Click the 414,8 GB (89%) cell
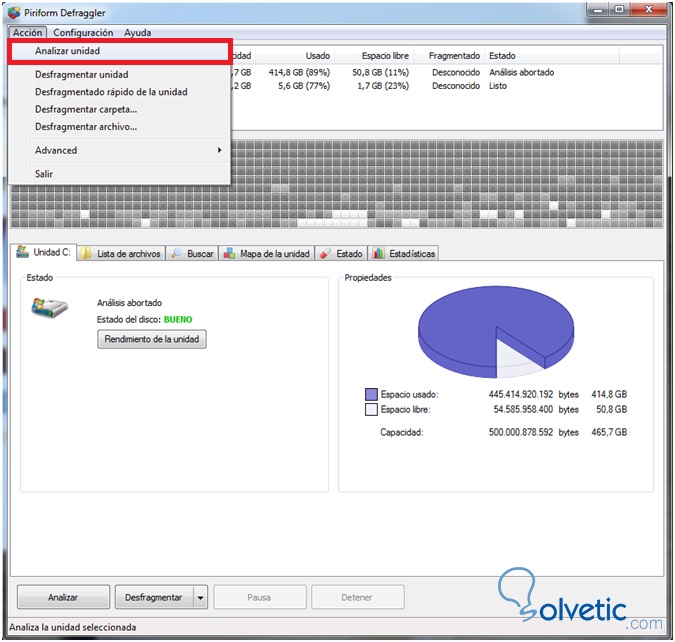Screen dimensions: 675x642 click(x=299, y=72)
